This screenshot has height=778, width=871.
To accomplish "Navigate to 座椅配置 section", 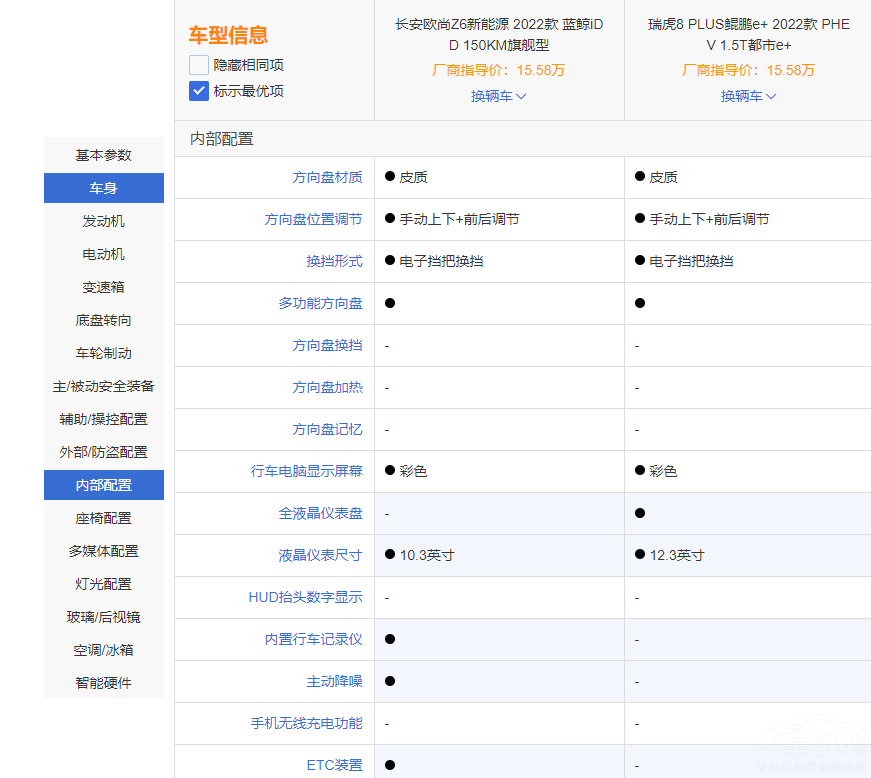I will click(x=104, y=518).
